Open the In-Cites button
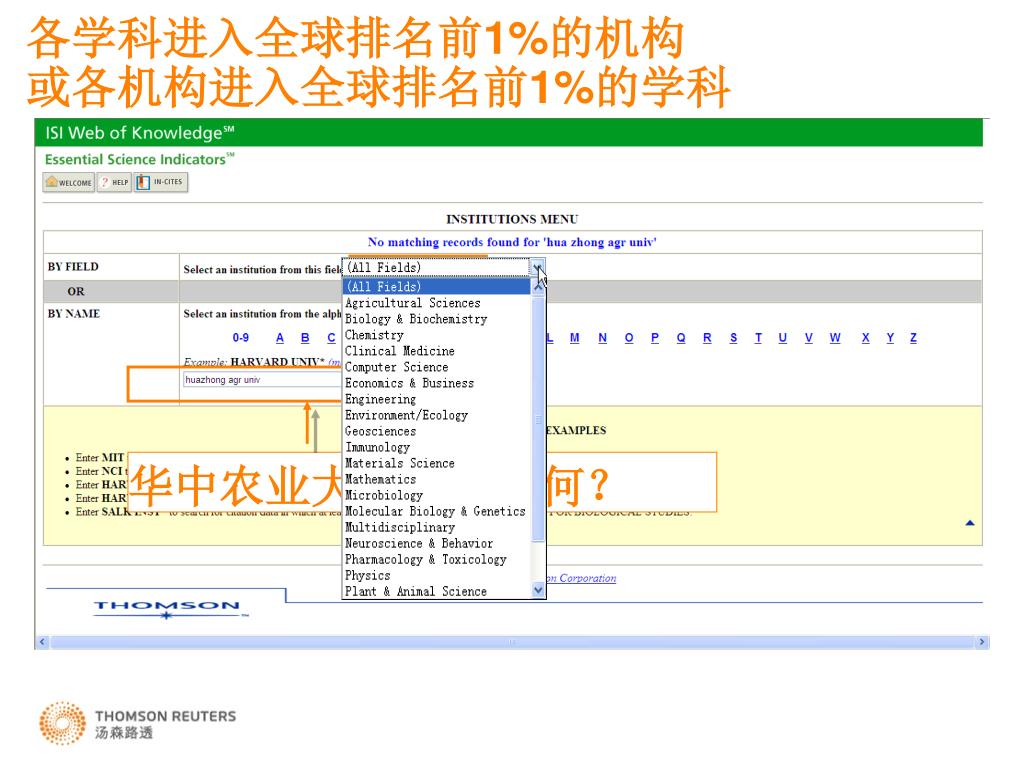 (x=161, y=182)
